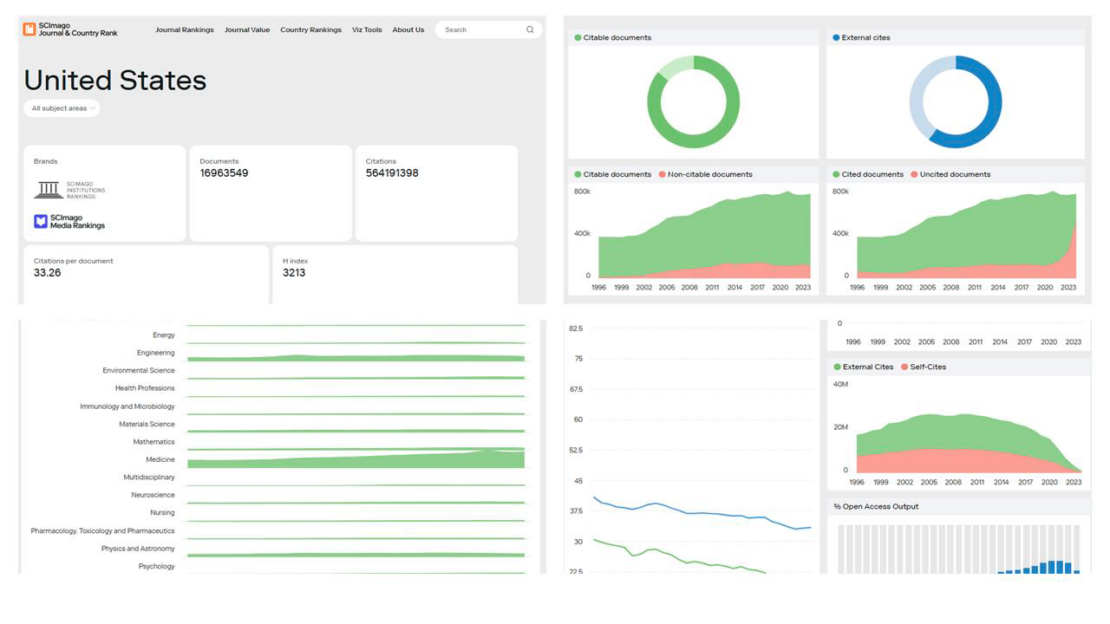This screenshot has height=624, width=1110.
Task: Open the Journal Value menu item
Action: pyautogui.click(x=247, y=30)
